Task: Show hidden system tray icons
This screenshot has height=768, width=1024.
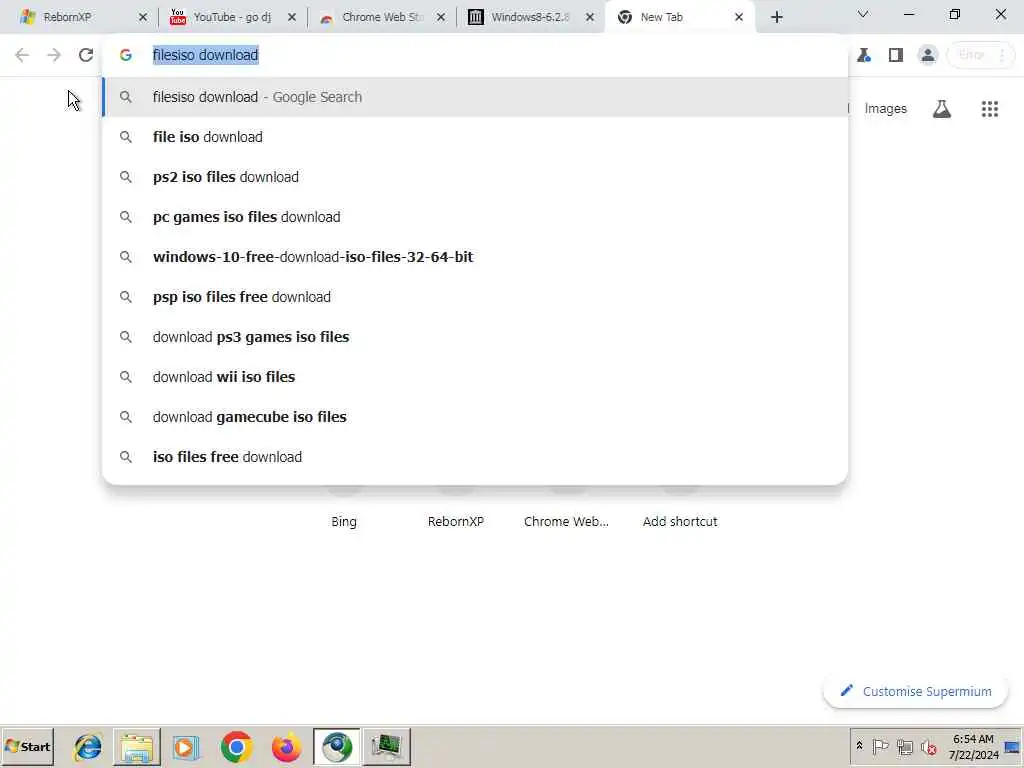Action: [859, 746]
